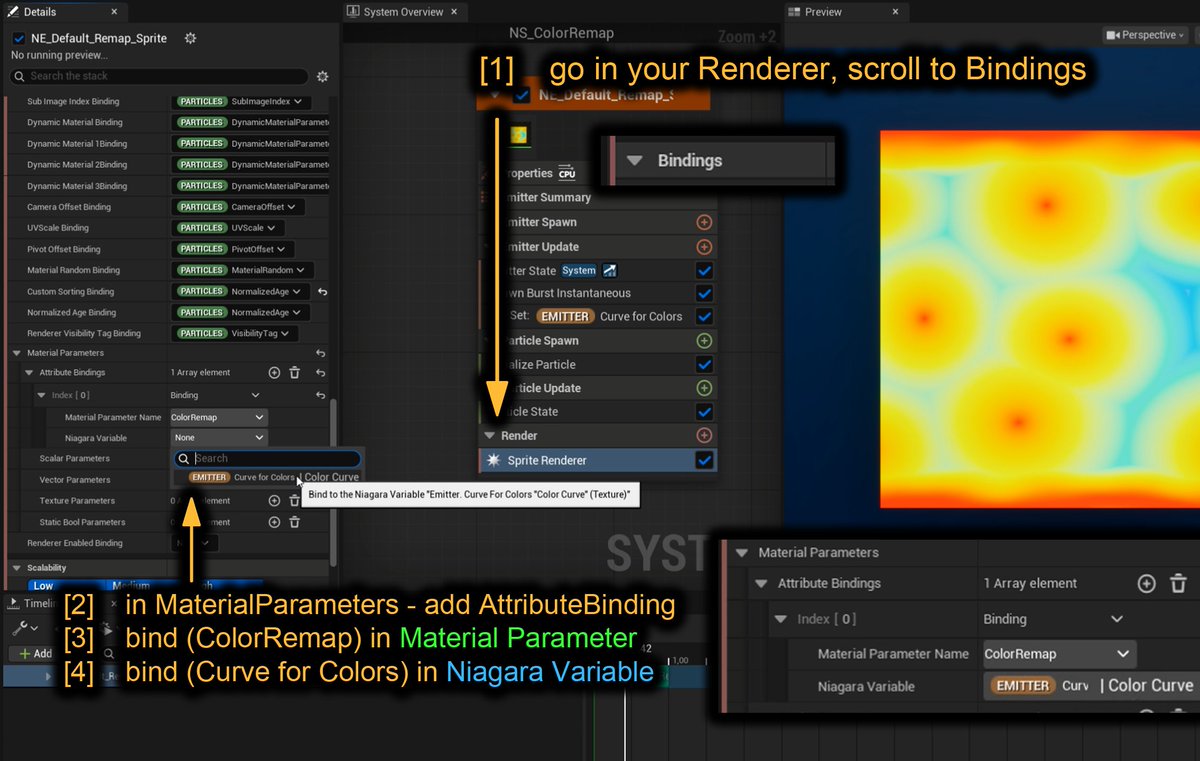This screenshot has width=1200, height=761.
Task: Click the emitter thumbnail icon in node
Action: pyautogui.click(x=519, y=135)
